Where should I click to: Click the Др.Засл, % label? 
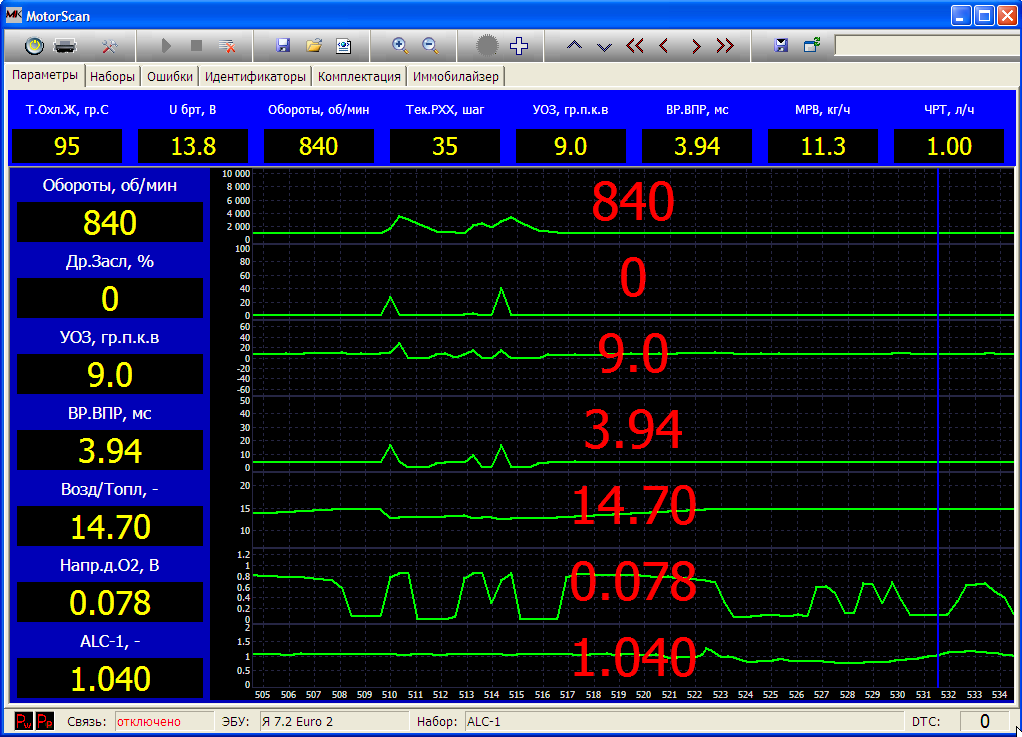pyautogui.click(x=110, y=261)
